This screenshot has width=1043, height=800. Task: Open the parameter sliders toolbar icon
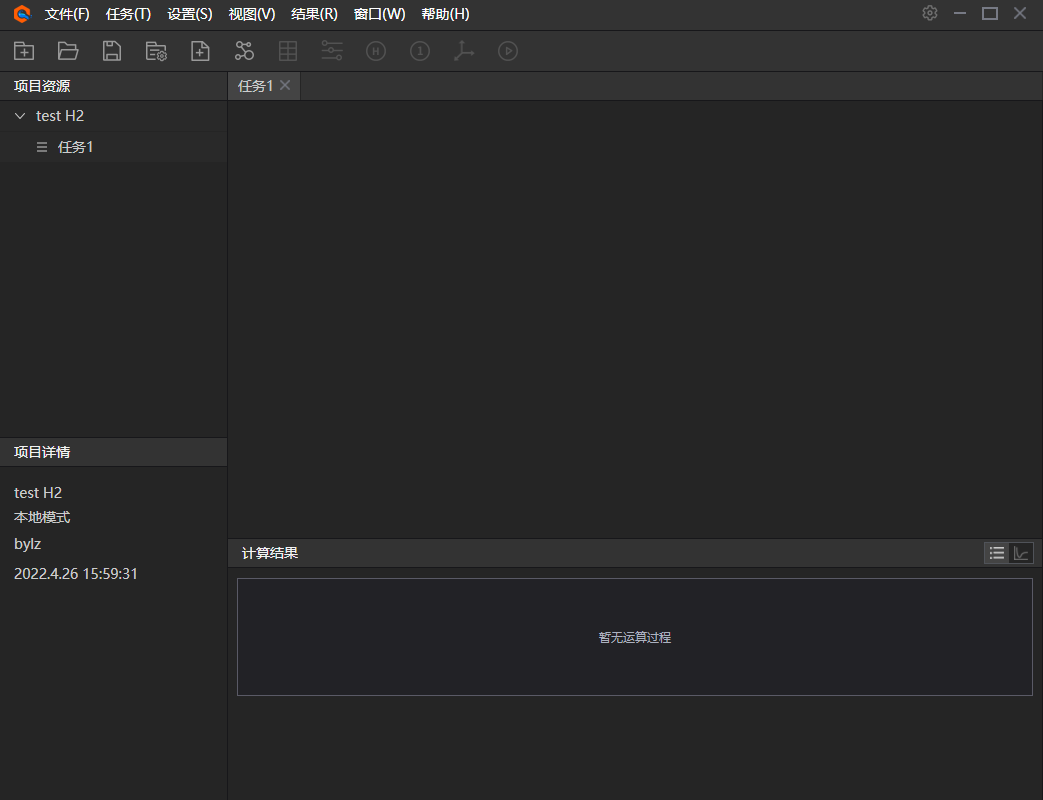332,51
